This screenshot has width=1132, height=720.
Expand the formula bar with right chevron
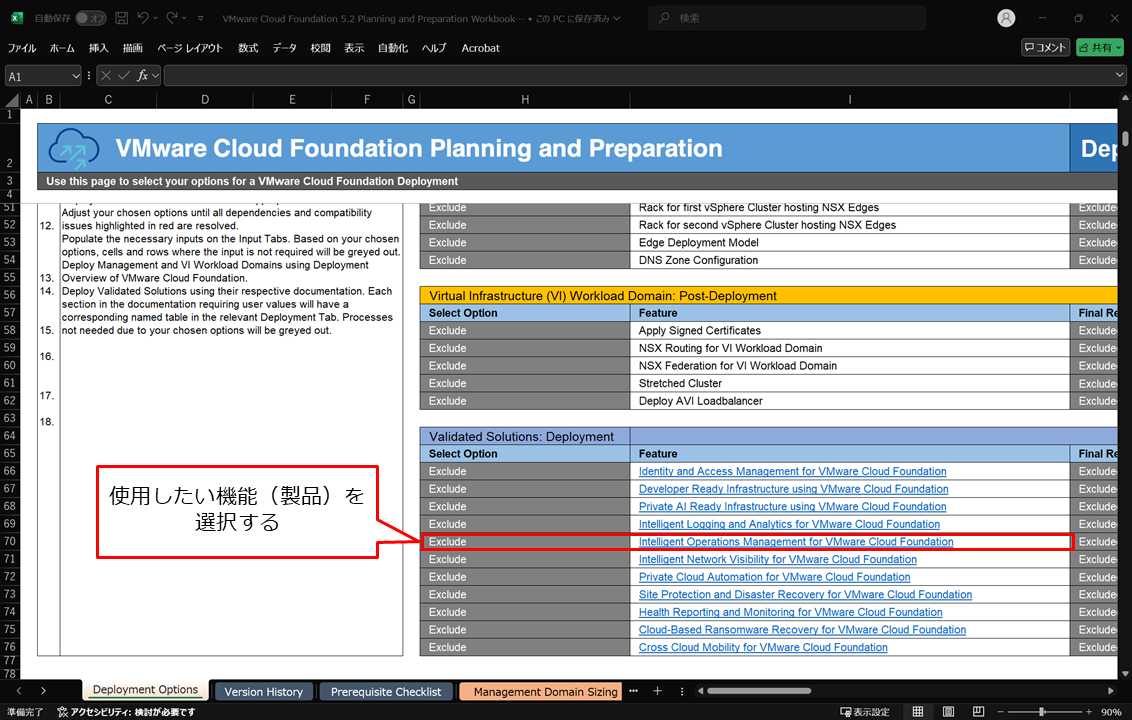point(1120,75)
